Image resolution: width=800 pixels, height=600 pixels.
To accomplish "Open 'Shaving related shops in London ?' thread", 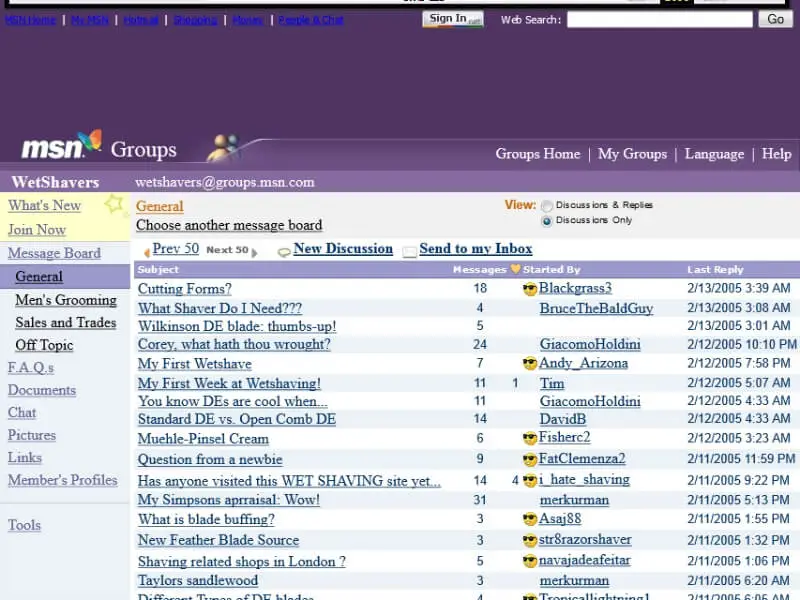I will [x=242, y=562].
